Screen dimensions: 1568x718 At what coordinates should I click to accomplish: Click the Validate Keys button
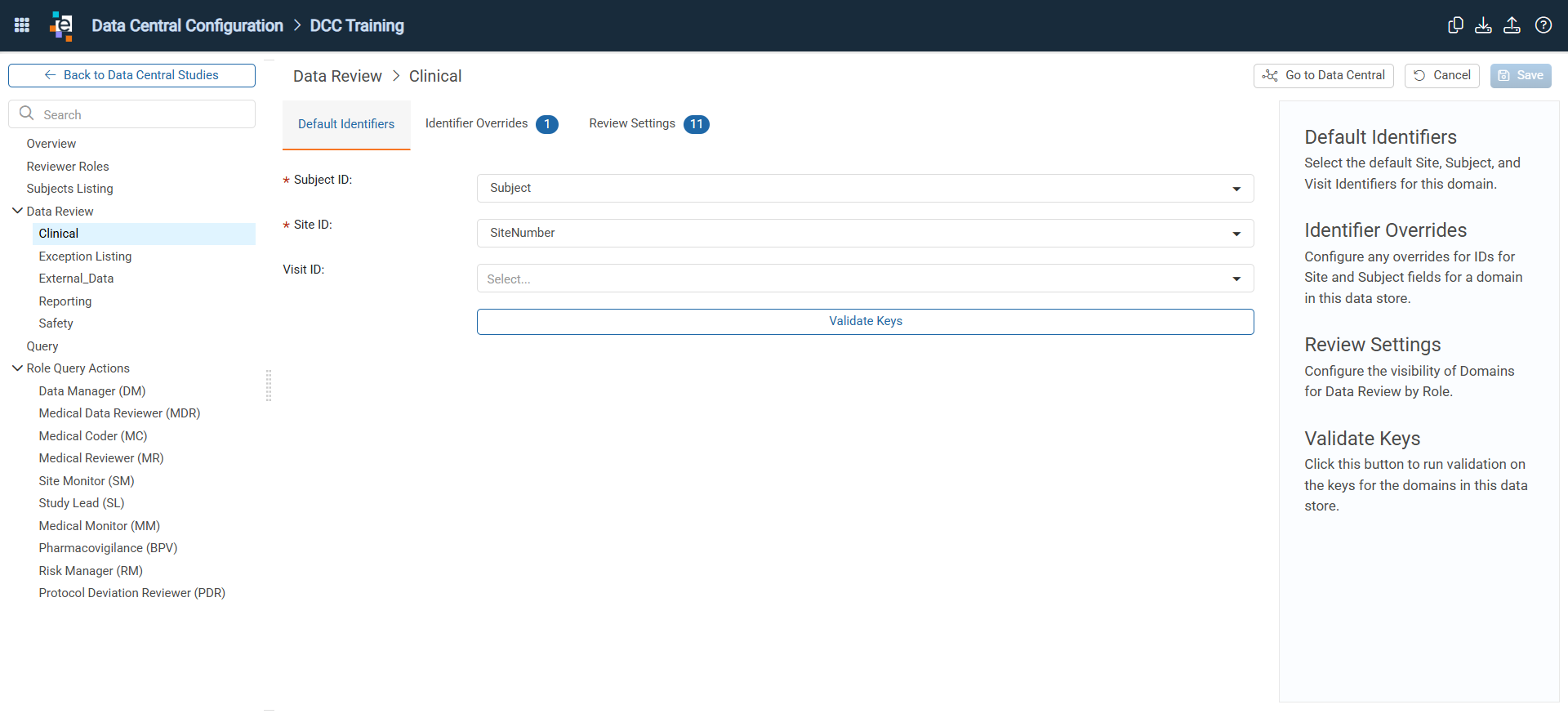865,322
